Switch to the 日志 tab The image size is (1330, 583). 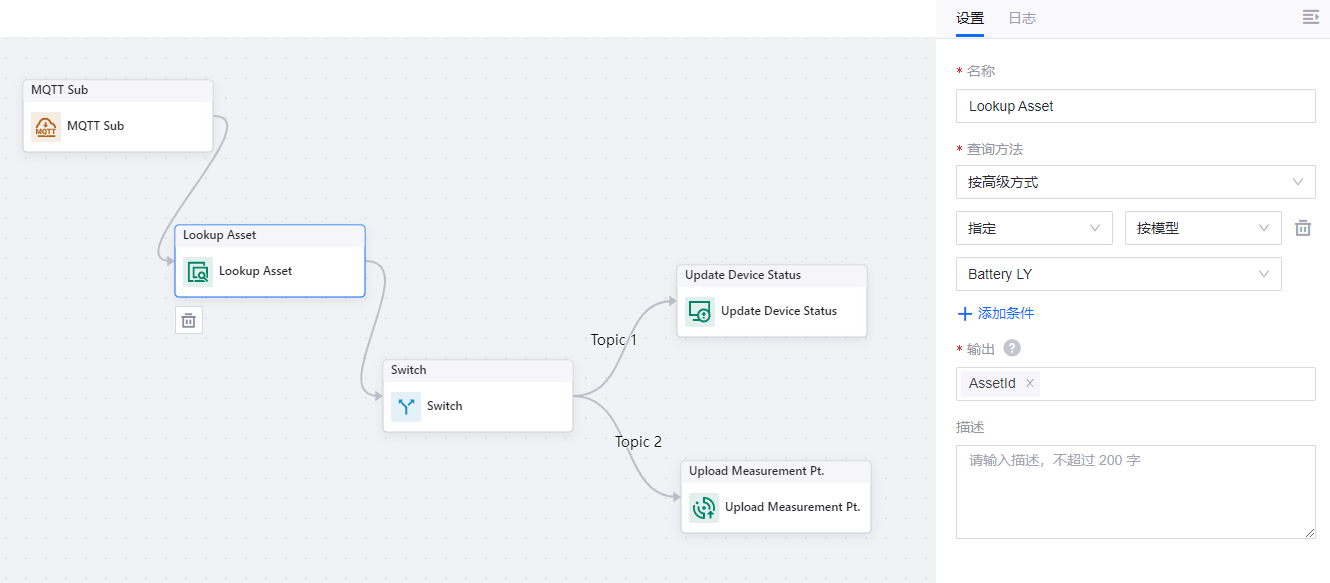coord(1022,18)
